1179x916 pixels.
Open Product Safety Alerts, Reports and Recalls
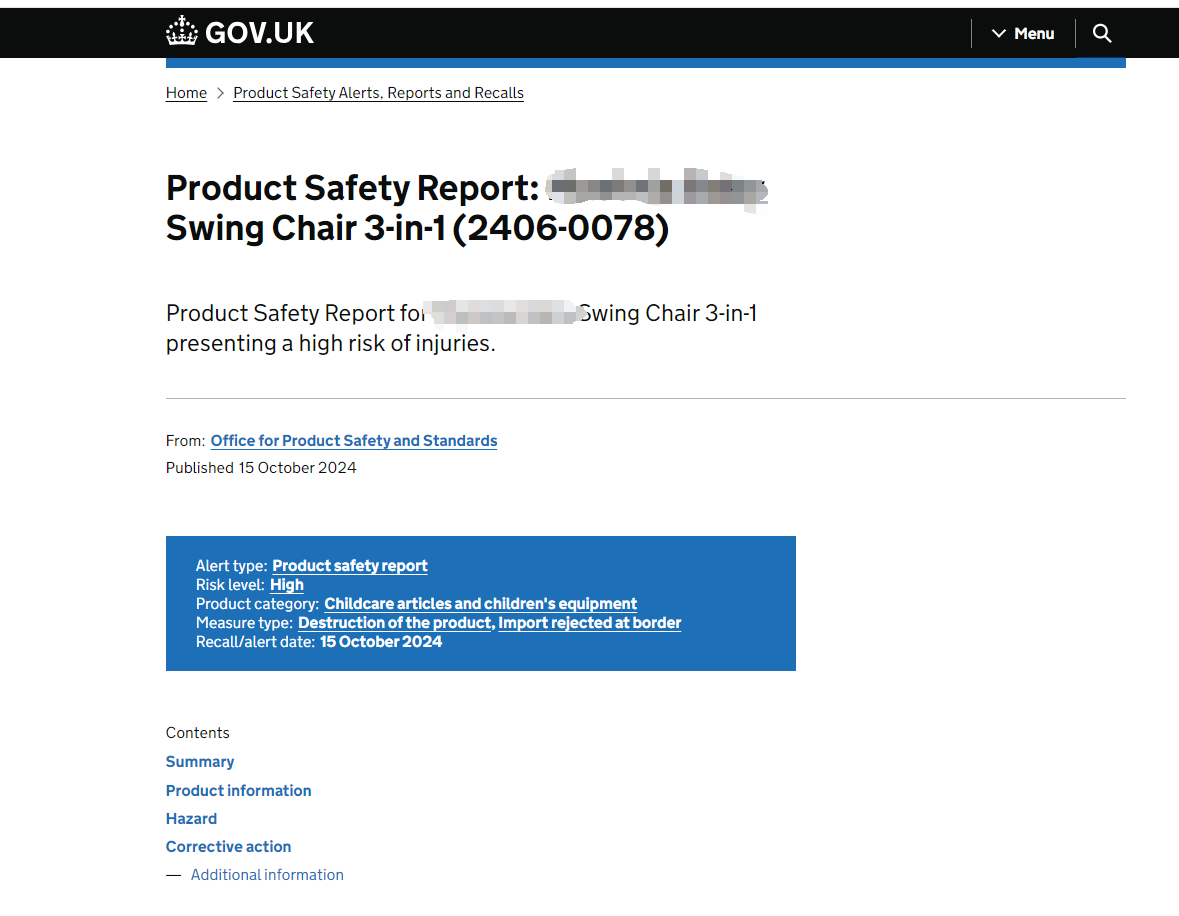tap(378, 93)
